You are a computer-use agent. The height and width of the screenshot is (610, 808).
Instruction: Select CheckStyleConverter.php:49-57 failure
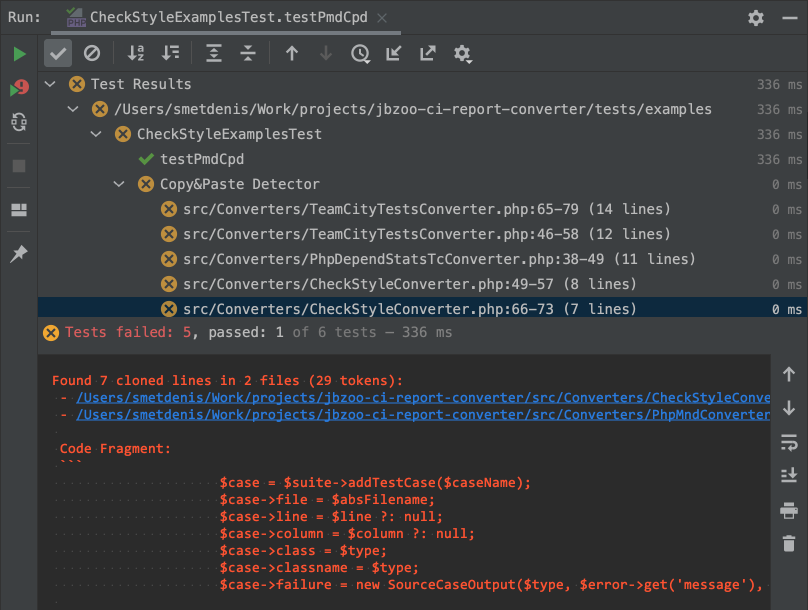(423, 284)
